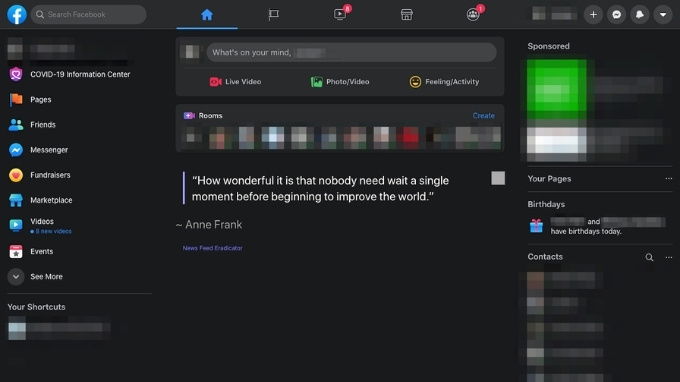Open the Watch video tab

(x=340, y=15)
